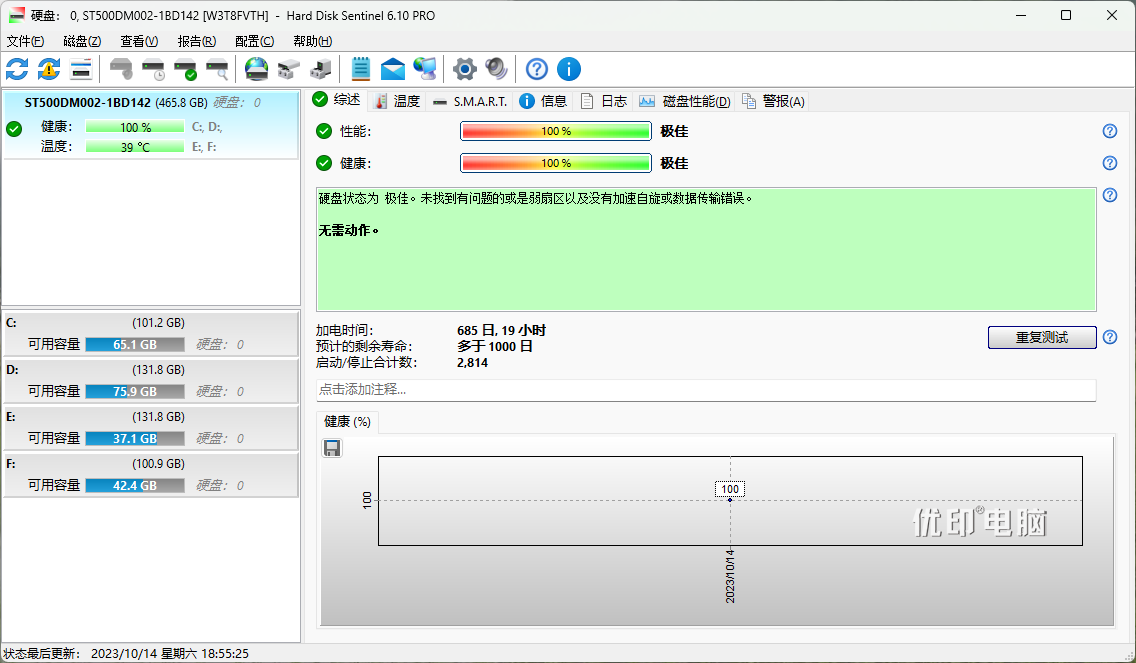Click the blue refresh arrows toolbar icon
This screenshot has width=1136, height=663.
17,70
